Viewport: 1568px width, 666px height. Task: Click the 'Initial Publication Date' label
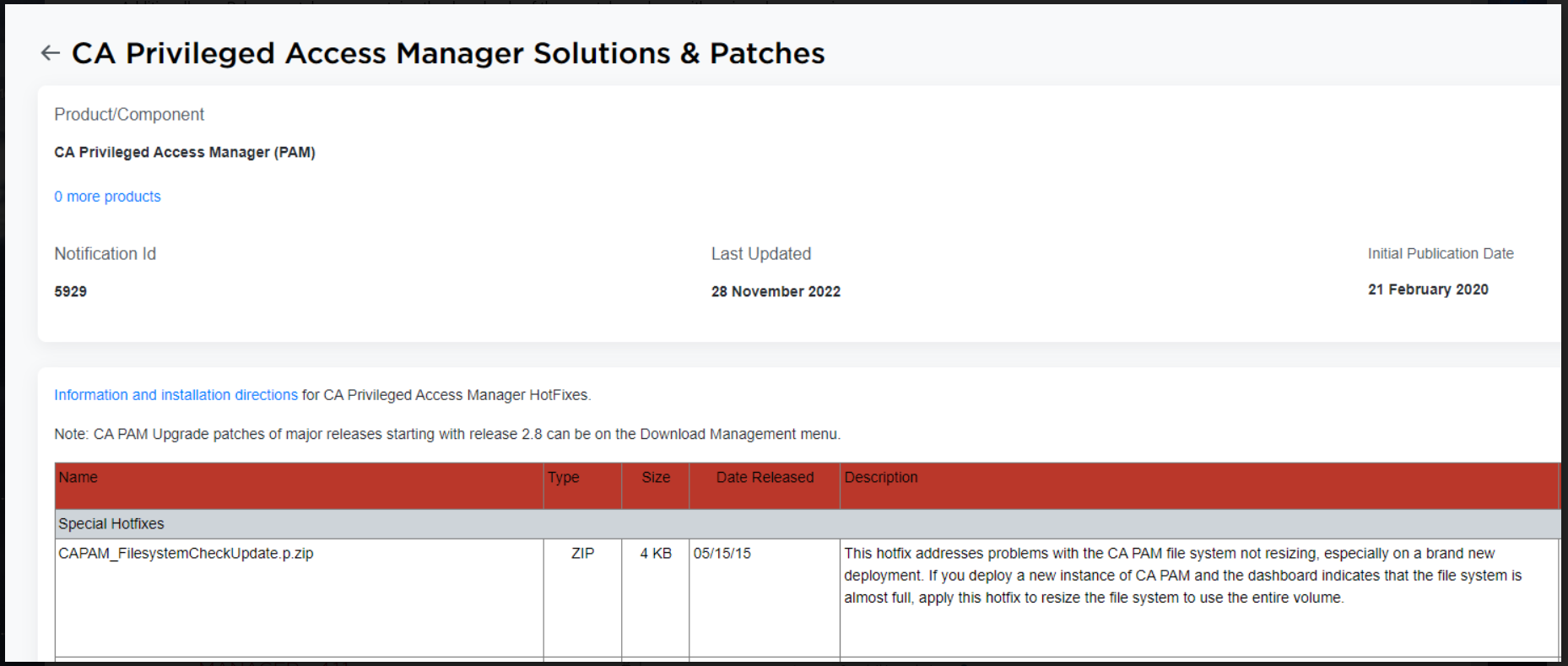tap(1441, 253)
